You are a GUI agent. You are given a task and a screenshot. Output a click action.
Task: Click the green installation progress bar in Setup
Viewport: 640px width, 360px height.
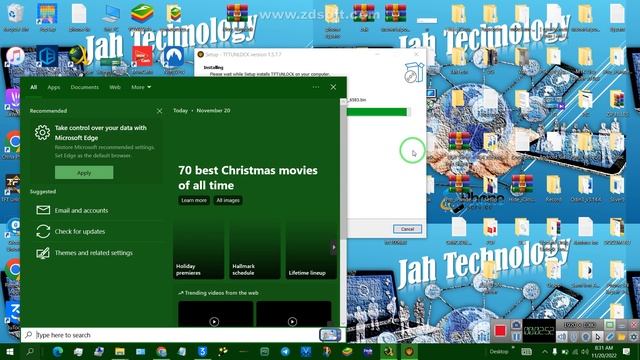[376, 112]
